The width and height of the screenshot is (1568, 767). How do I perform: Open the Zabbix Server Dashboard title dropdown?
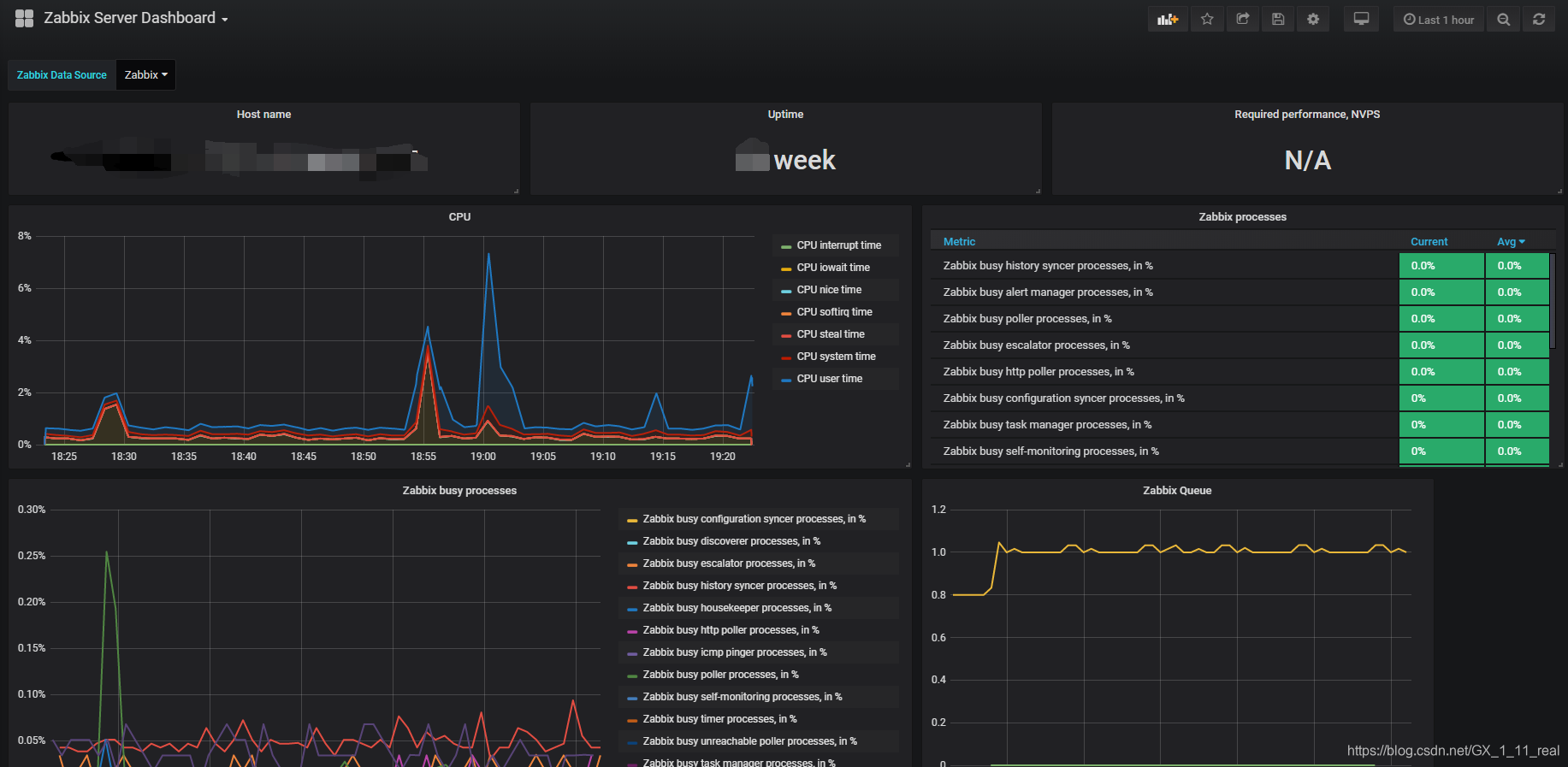tap(136, 18)
